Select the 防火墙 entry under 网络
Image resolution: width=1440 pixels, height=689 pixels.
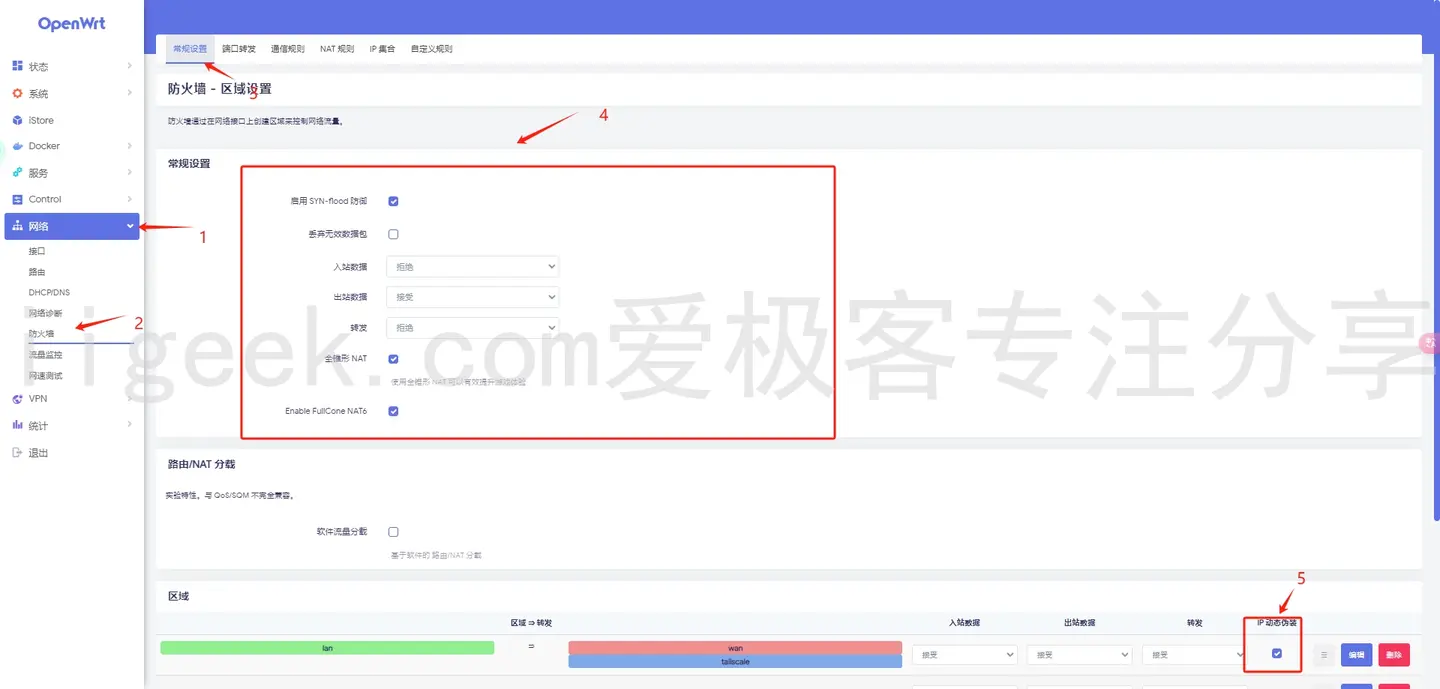tap(40, 333)
